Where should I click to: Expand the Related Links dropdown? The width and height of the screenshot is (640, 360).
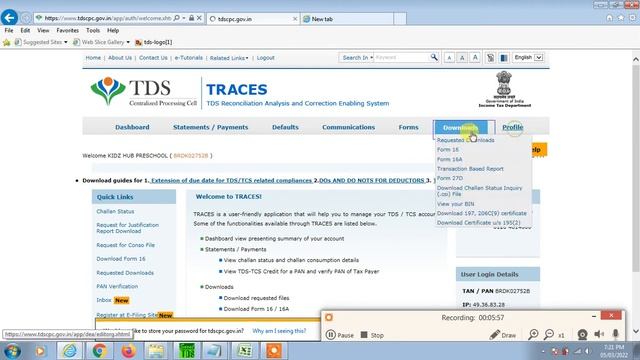[229, 58]
